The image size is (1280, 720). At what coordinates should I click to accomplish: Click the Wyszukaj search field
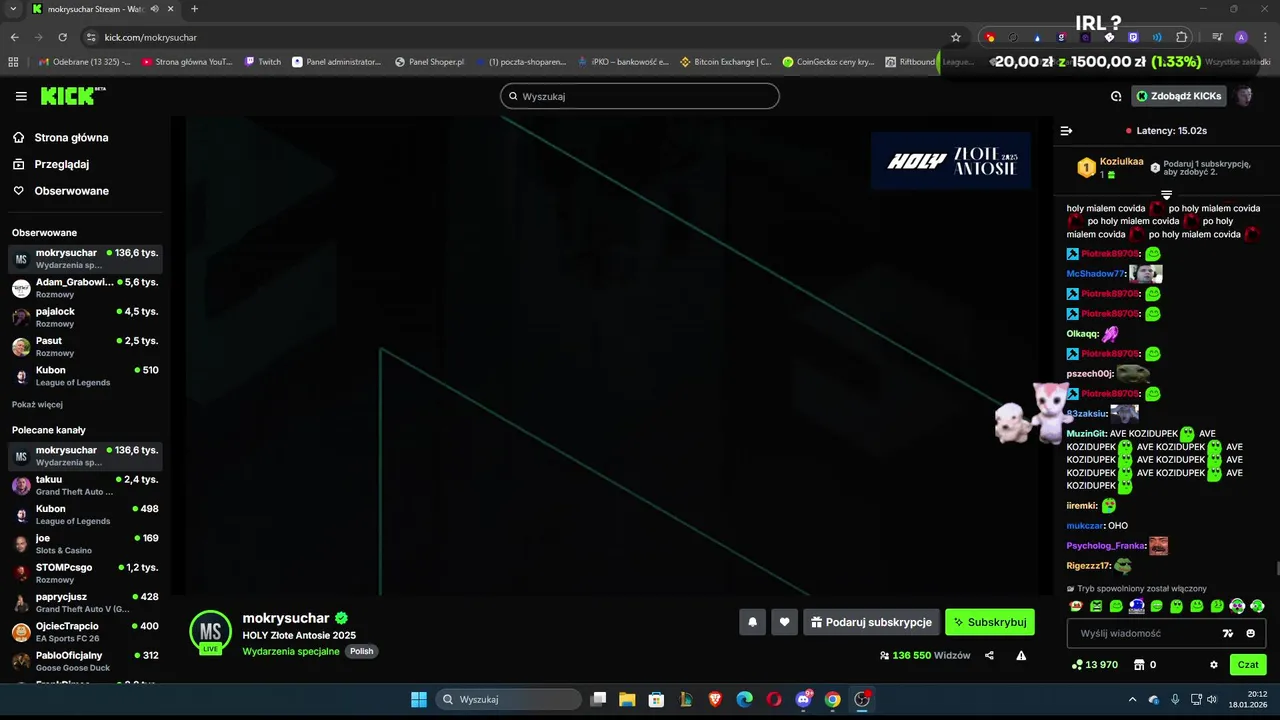(640, 96)
